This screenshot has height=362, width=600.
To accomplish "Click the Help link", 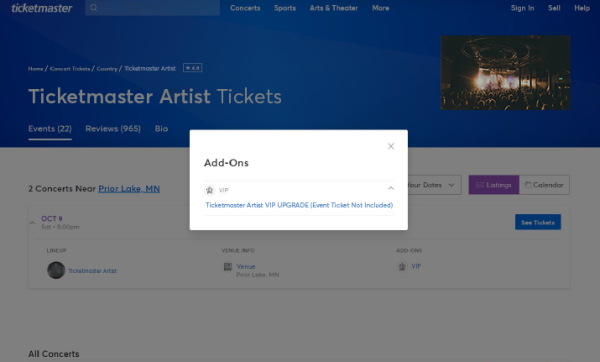I will [582, 8].
